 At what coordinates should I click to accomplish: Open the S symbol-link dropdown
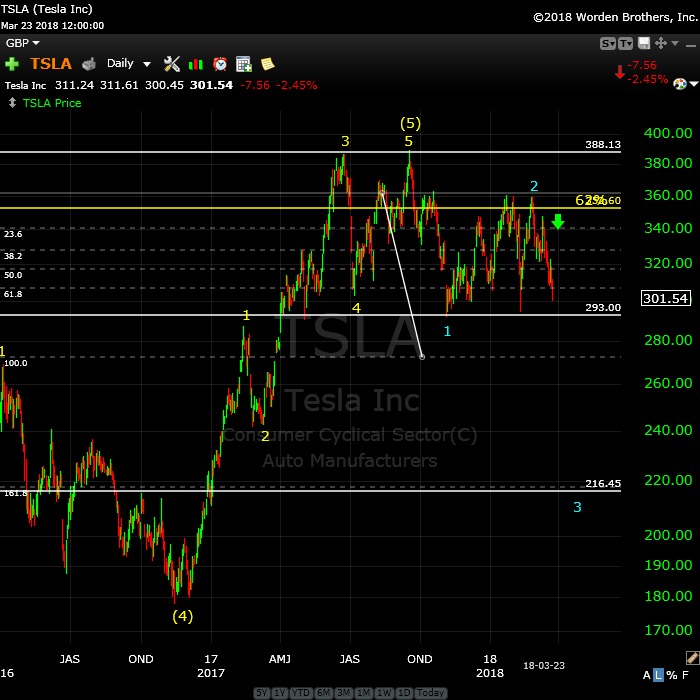pyautogui.click(x=608, y=43)
